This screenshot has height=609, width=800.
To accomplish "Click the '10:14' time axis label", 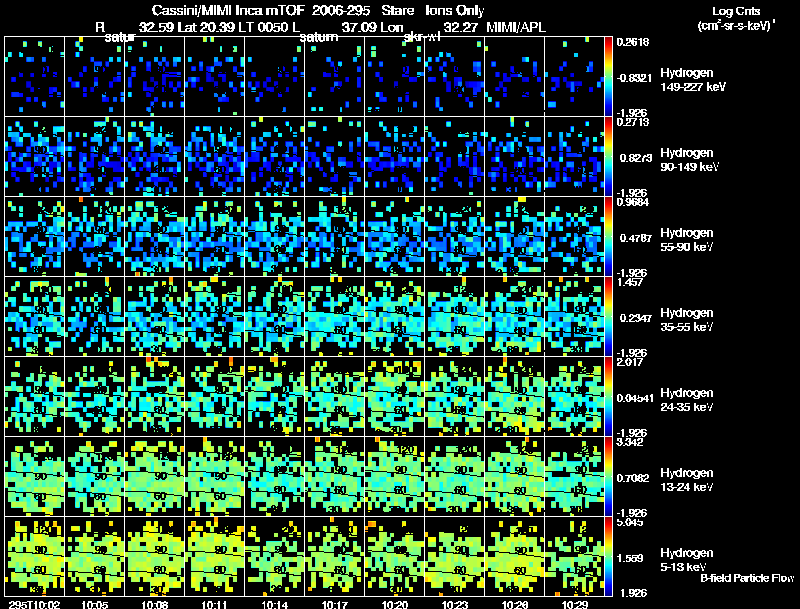I will click(x=274, y=604).
